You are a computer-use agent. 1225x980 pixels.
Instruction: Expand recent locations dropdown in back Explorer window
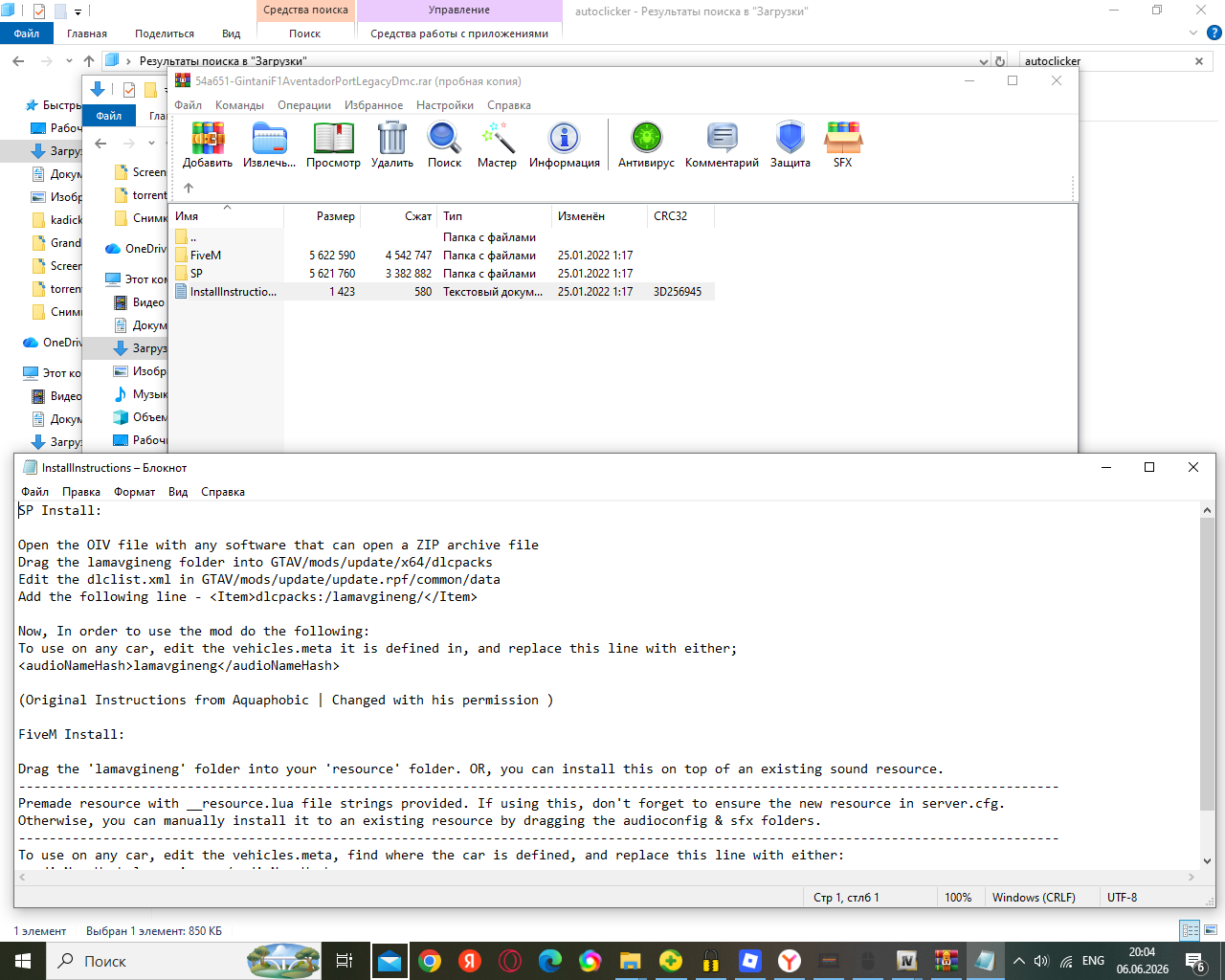(69, 61)
